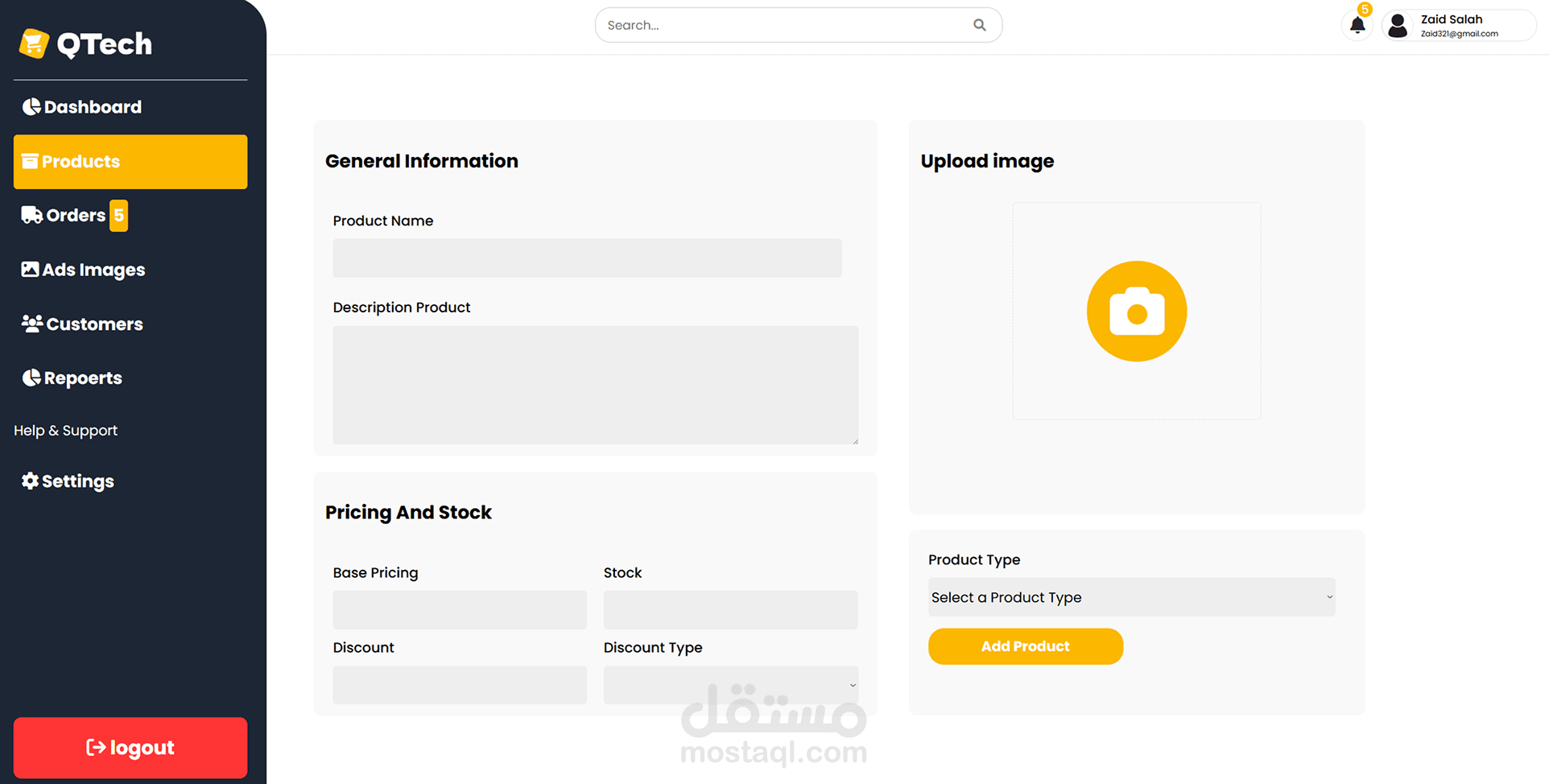This screenshot has height=784, width=1549.
Task: Open the Dashboard pie chart icon
Action: point(31,106)
